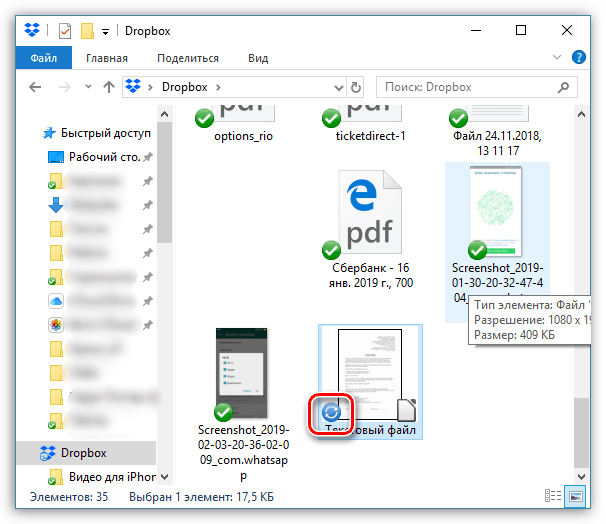Expand the ribbon with the chevron arrow
This screenshot has width=606, height=524.
point(557,57)
